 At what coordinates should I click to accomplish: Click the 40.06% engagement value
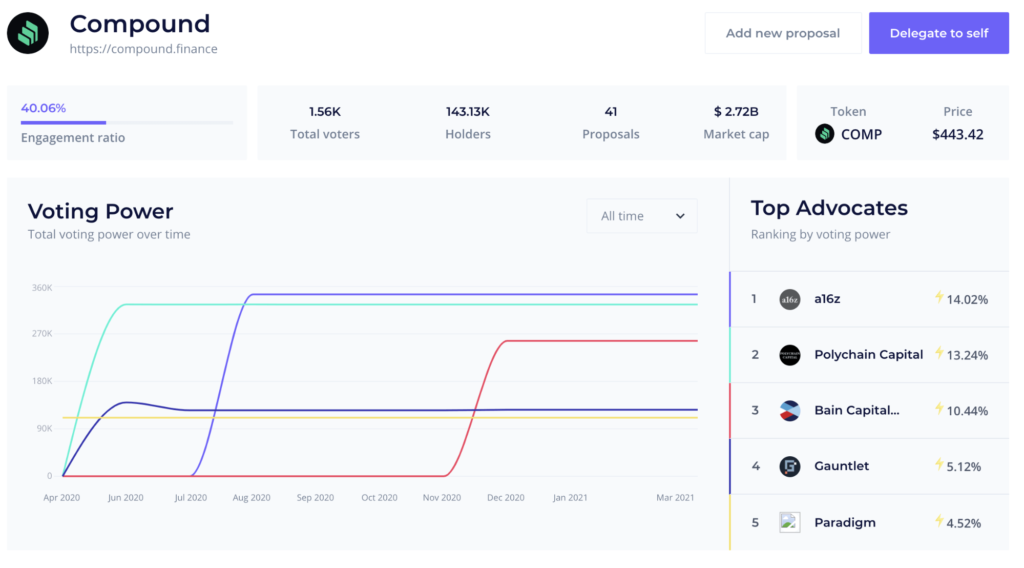coord(43,108)
